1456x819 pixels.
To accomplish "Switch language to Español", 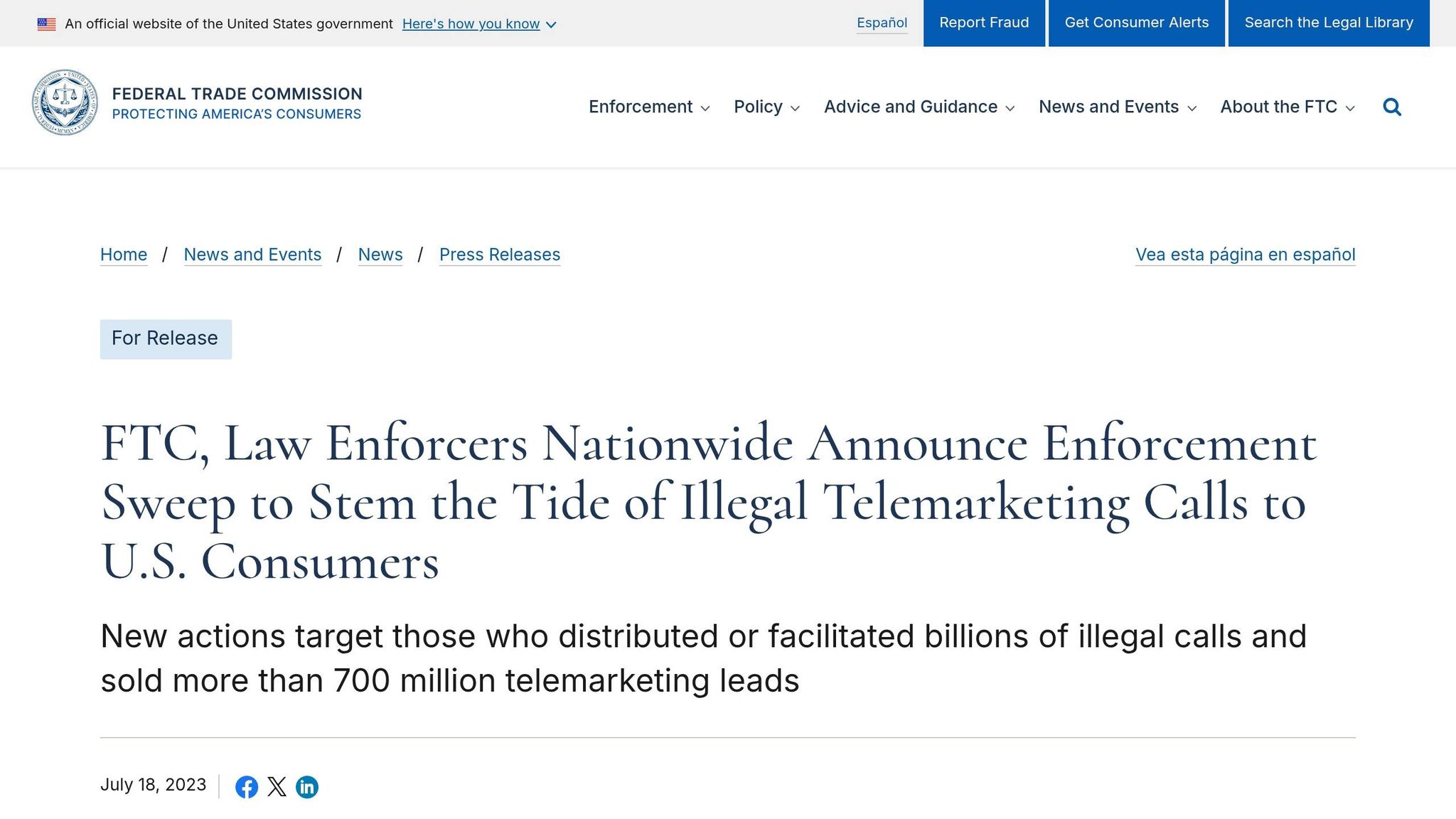I will pyautogui.click(x=882, y=23).
